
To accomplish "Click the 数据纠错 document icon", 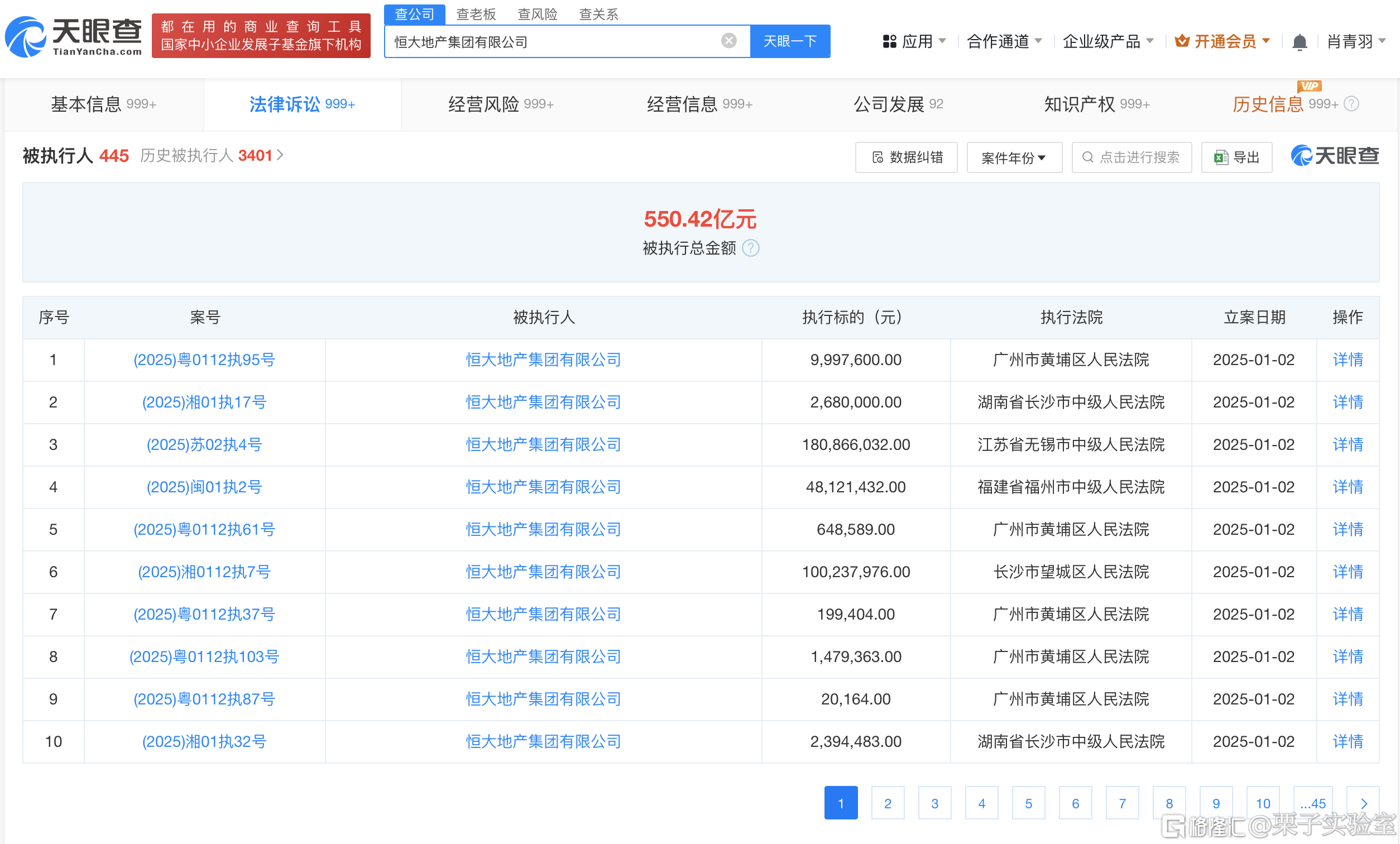I will pyautogui.click(x=878, y=157).
